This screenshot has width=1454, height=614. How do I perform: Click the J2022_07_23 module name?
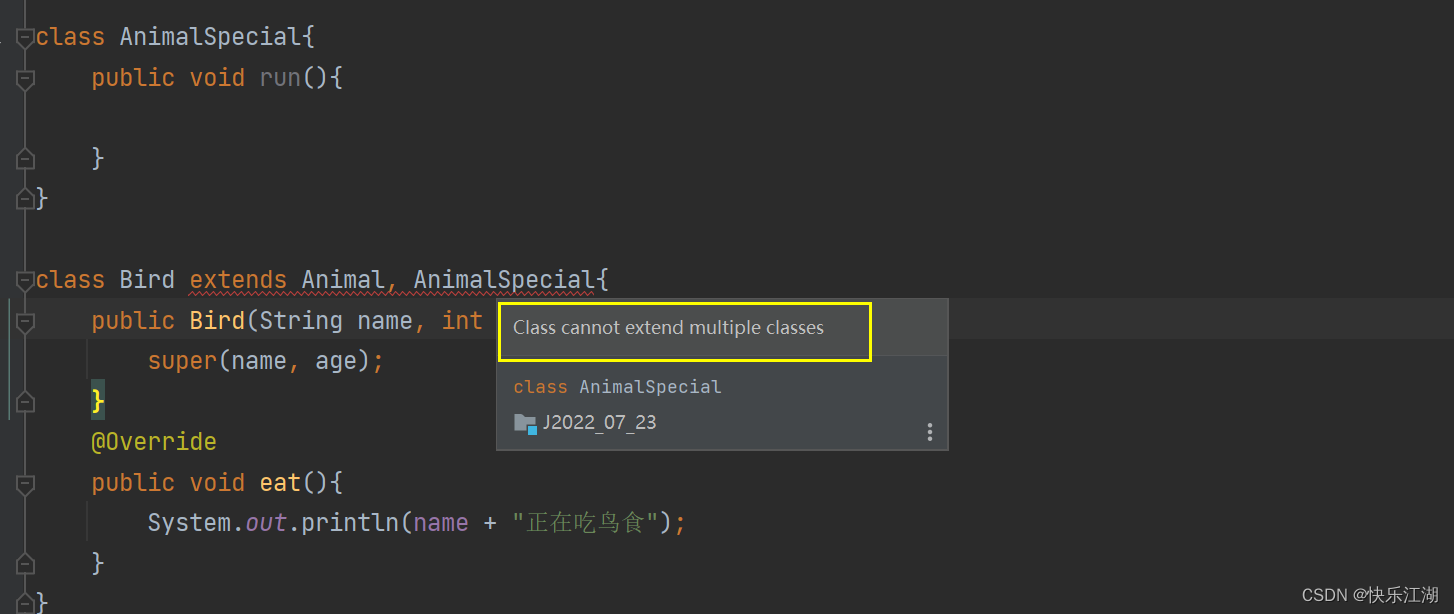pos(599,422)
